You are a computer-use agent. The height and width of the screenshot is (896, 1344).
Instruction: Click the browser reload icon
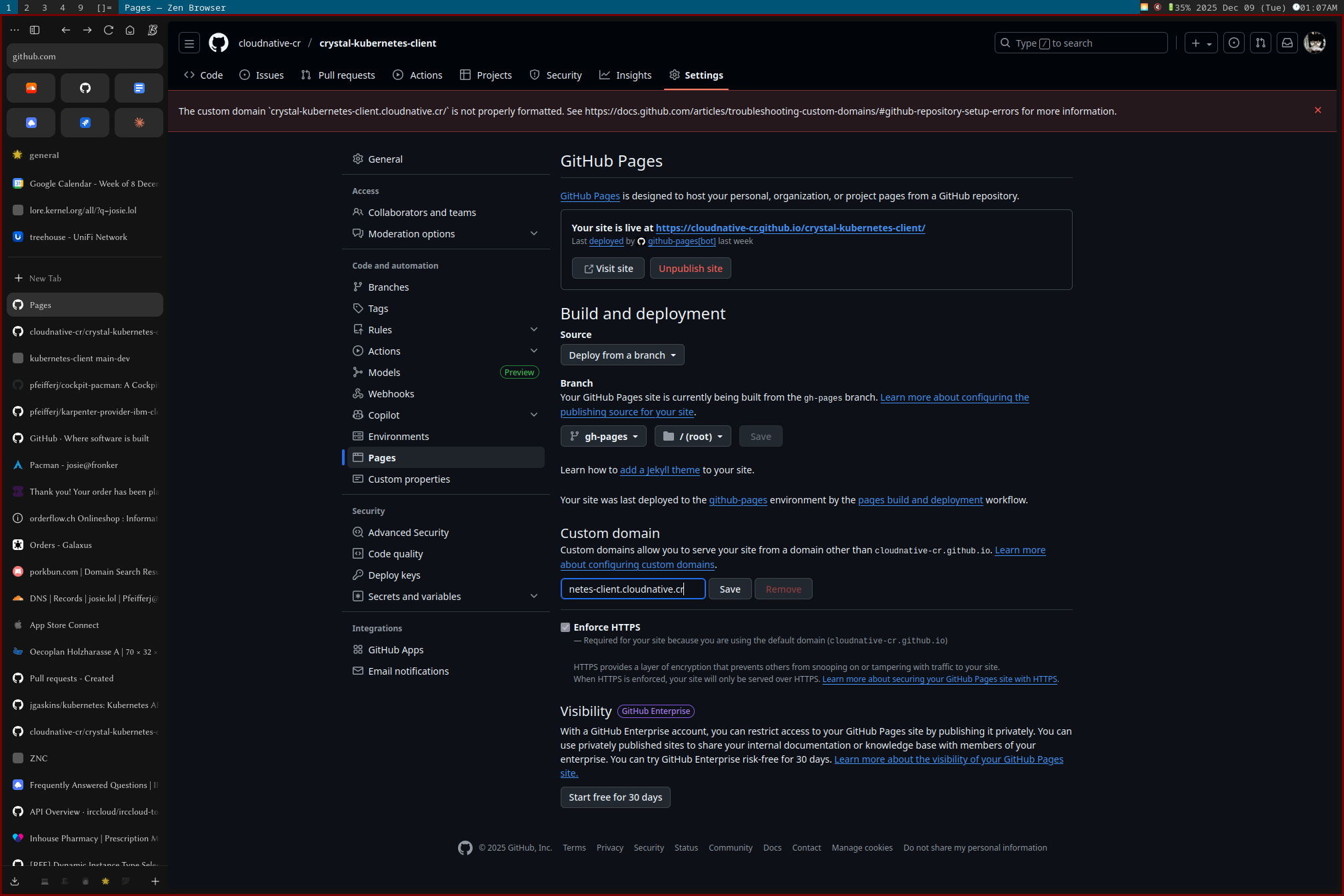point(109,30)
